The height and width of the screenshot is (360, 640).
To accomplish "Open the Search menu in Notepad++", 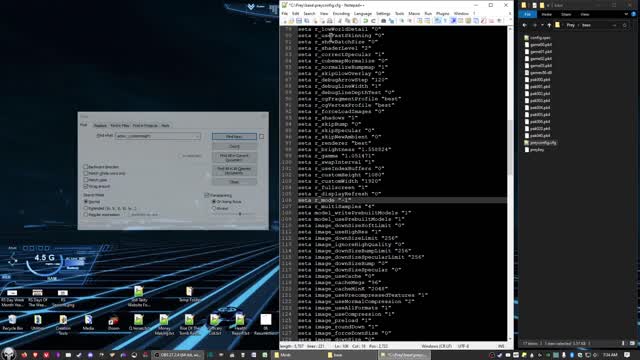I will coord(309,14).
